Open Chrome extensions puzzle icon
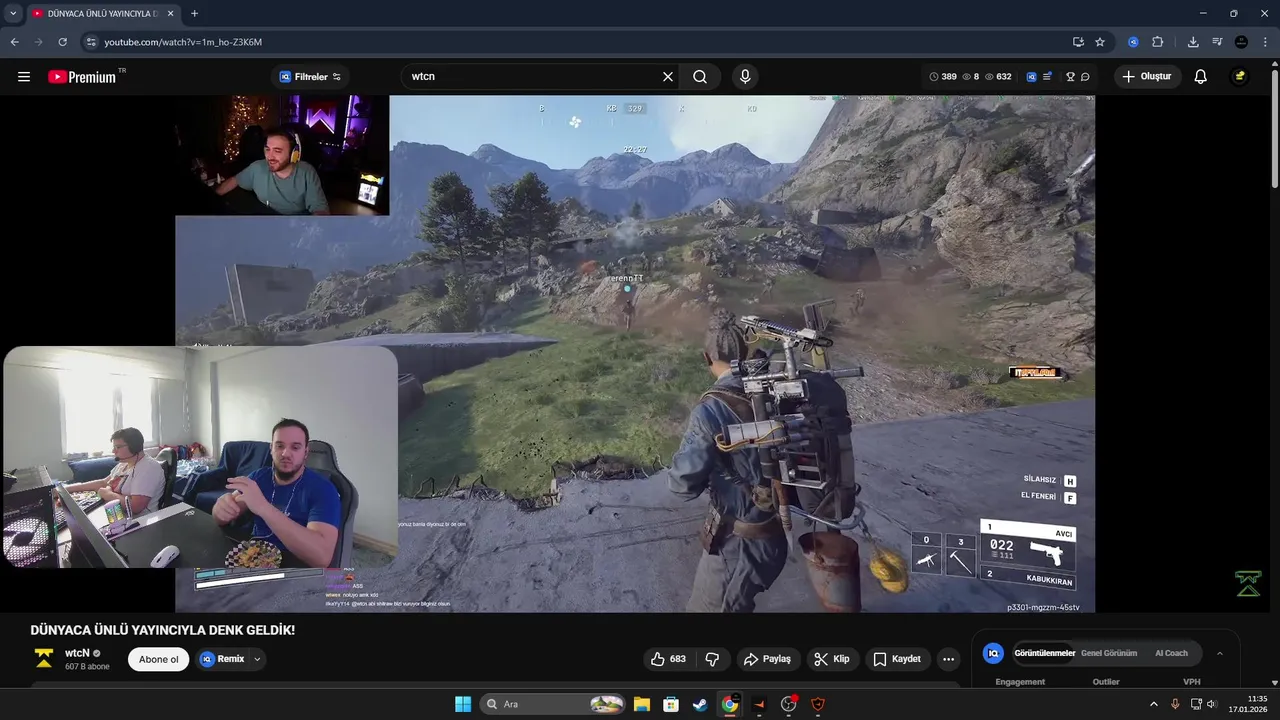The width and height of the screenshot is (1280, 720). (x=1158, y=42)
